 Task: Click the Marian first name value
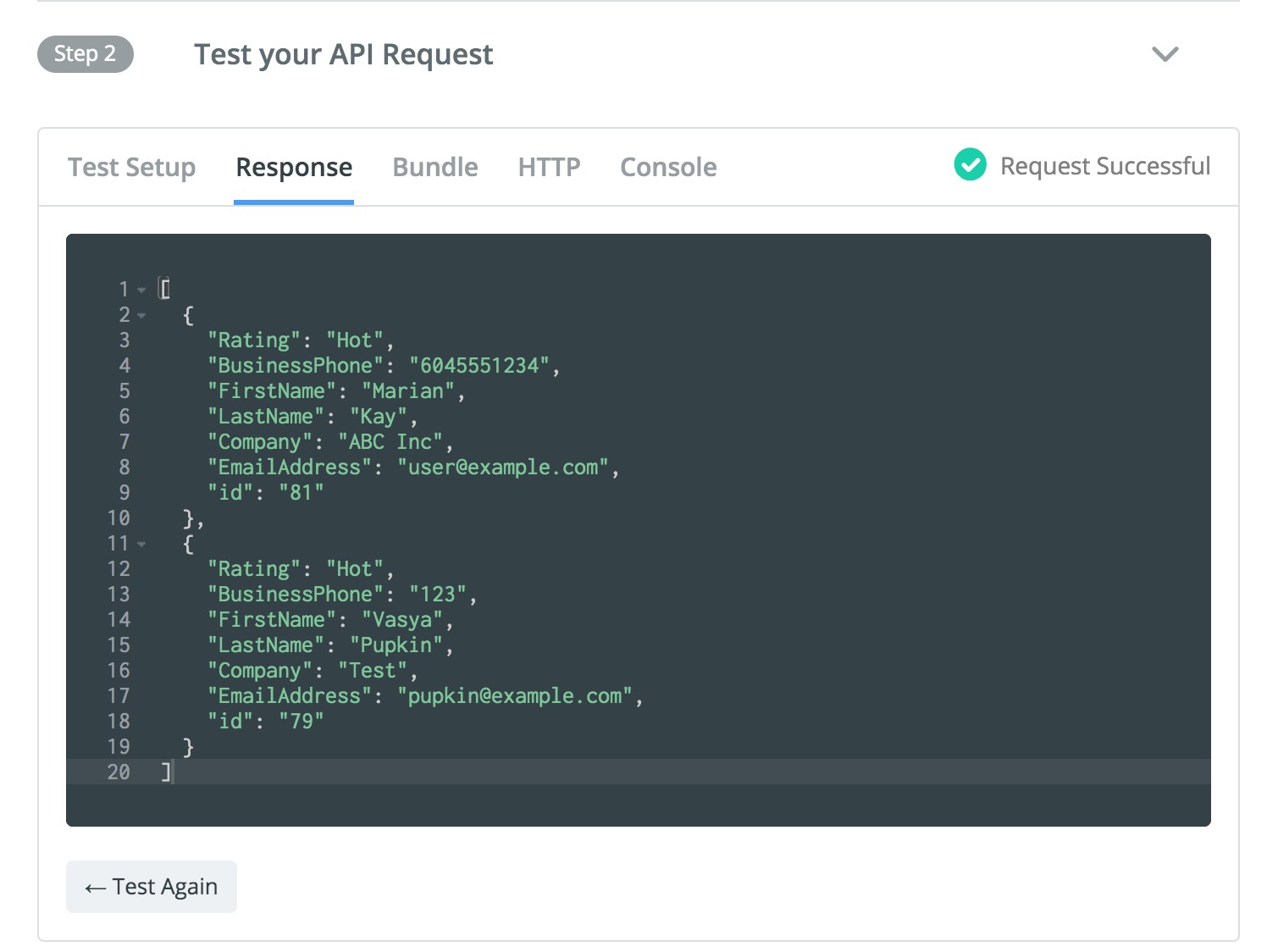[x=408, y=391]
